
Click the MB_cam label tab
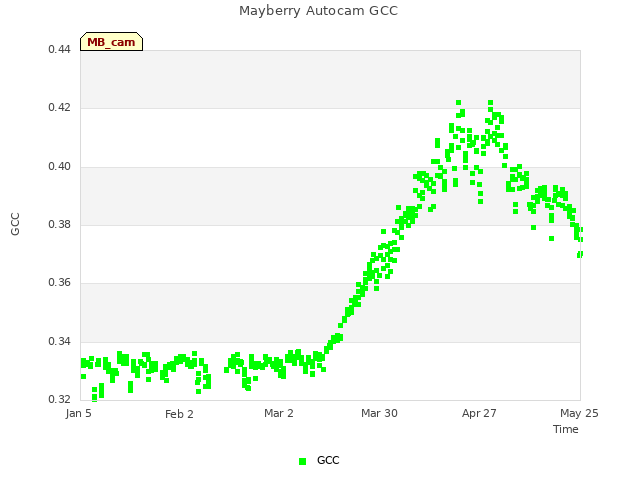111,42
